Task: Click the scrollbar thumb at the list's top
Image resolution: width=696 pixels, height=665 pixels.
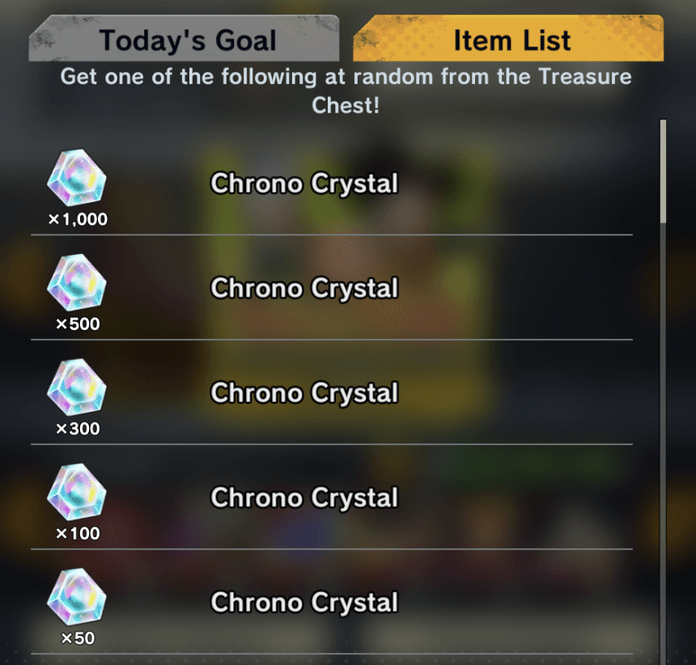Action: pyautogui.click(x=662, y=170)
